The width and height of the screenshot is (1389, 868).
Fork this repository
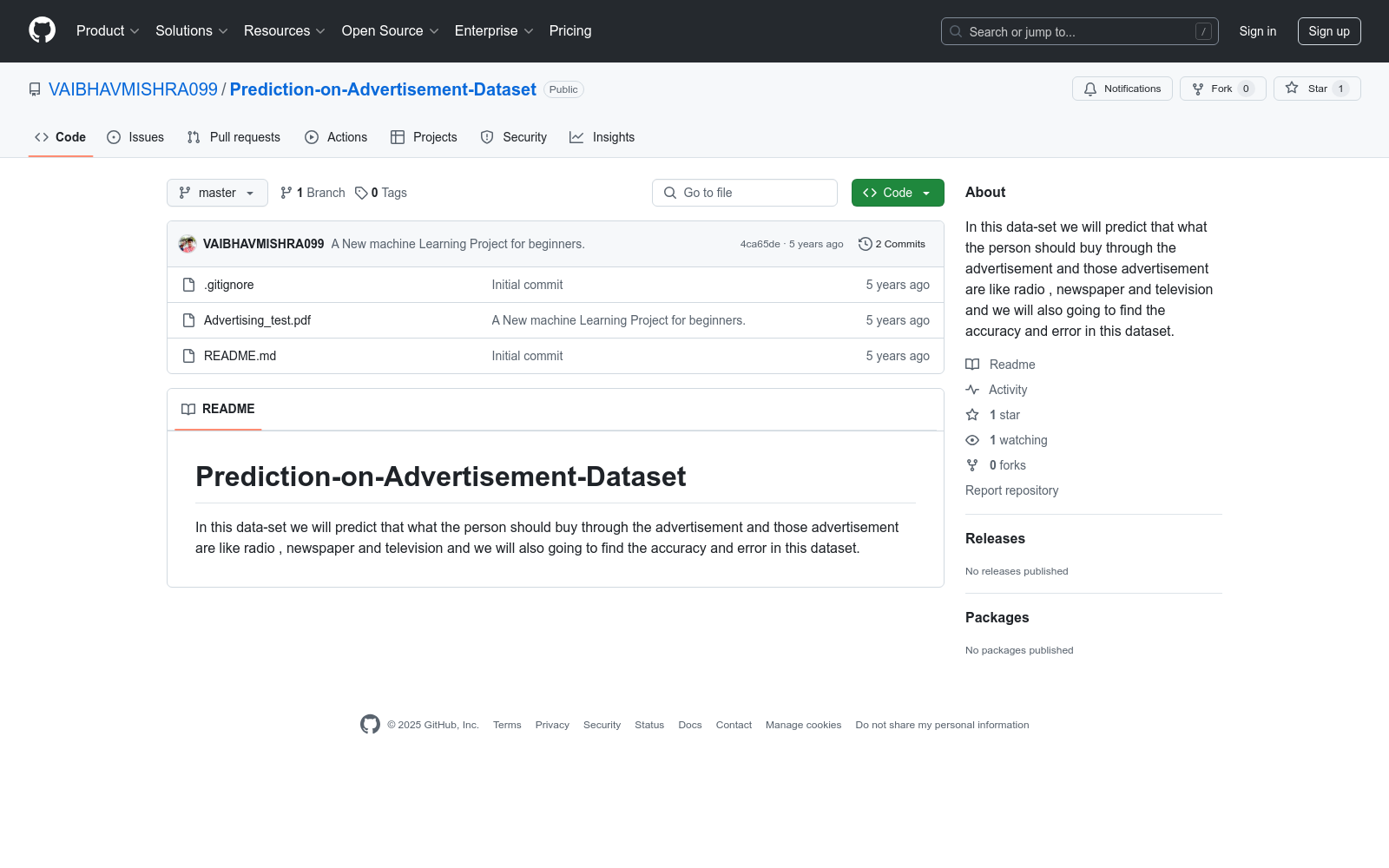pos(1222,89)
